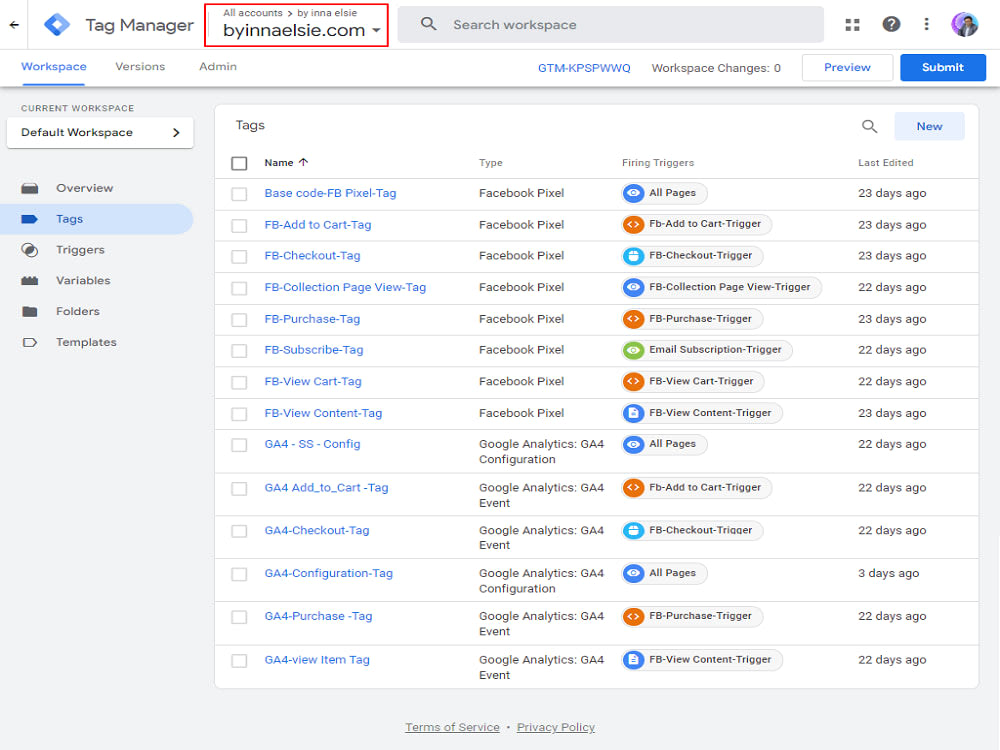1000x750 pixels.
Task: Open the Google apps grid icon
Action: tap(853, 25)
